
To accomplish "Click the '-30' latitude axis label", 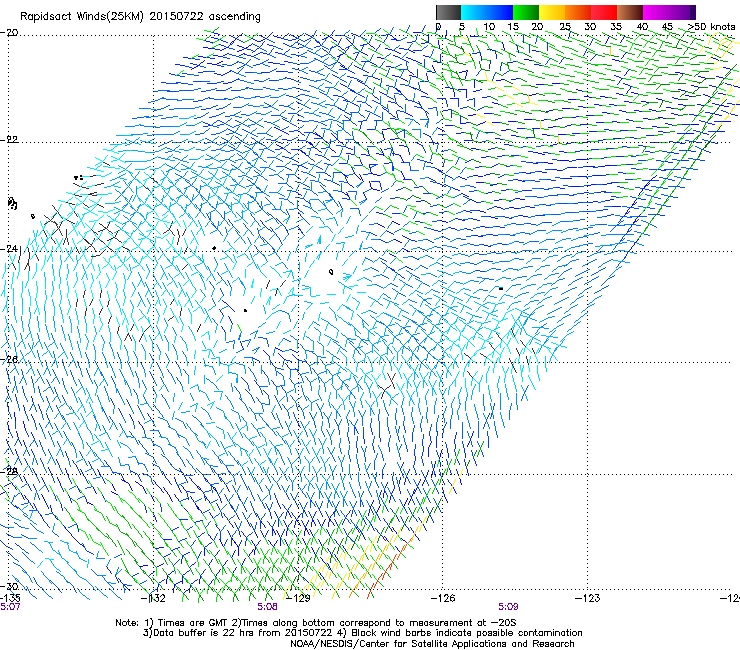I will (9, 586).
